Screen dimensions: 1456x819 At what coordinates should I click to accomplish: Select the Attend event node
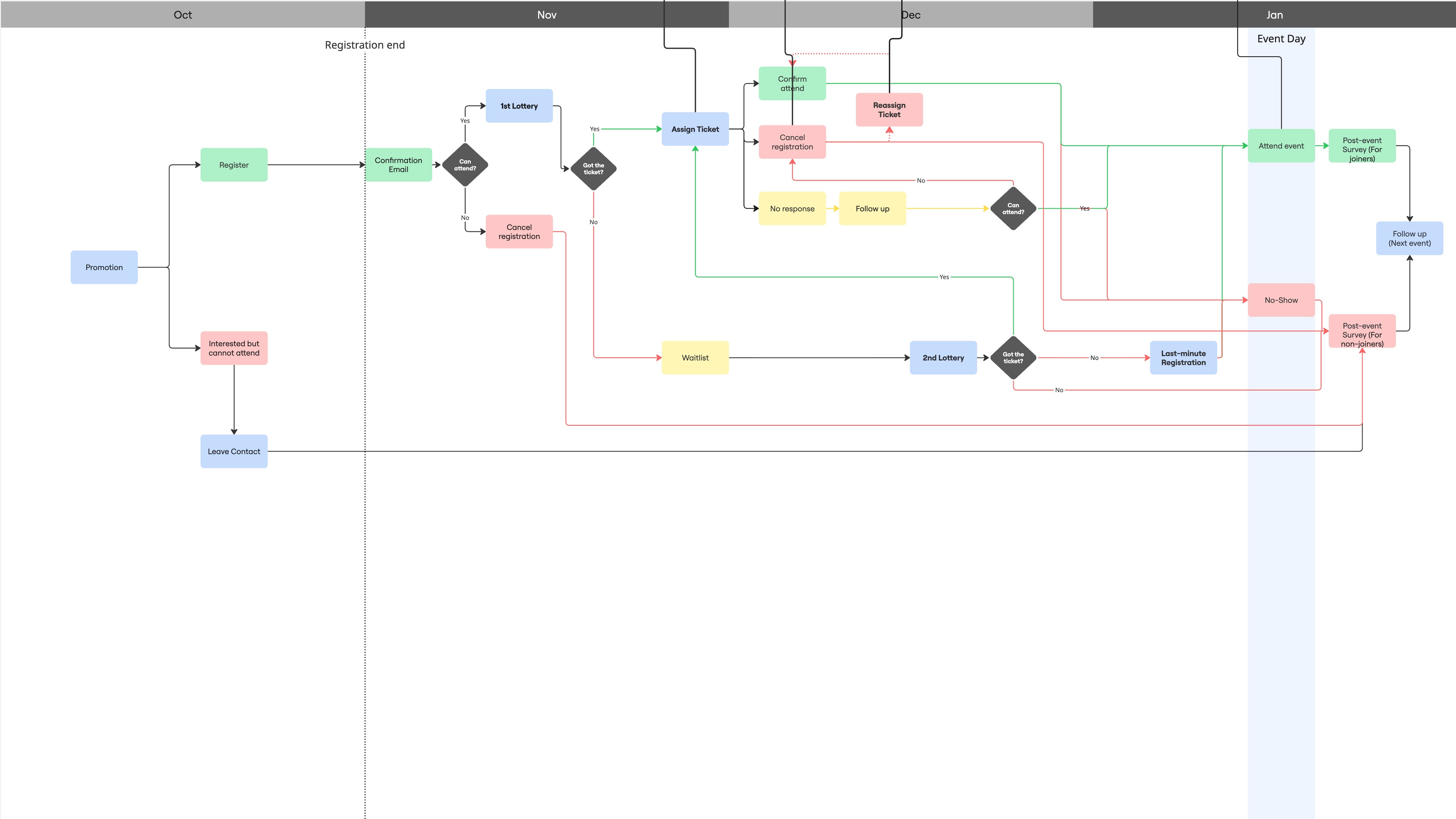[1281, 146]
